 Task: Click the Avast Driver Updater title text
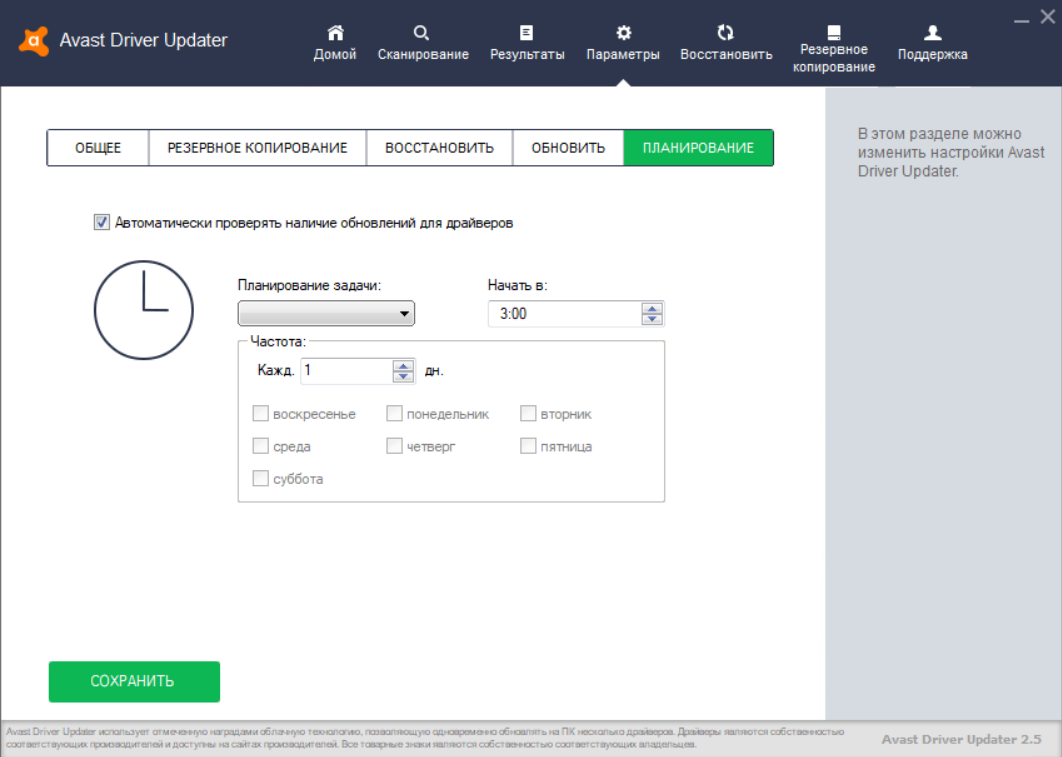click(x=144, y=40)
